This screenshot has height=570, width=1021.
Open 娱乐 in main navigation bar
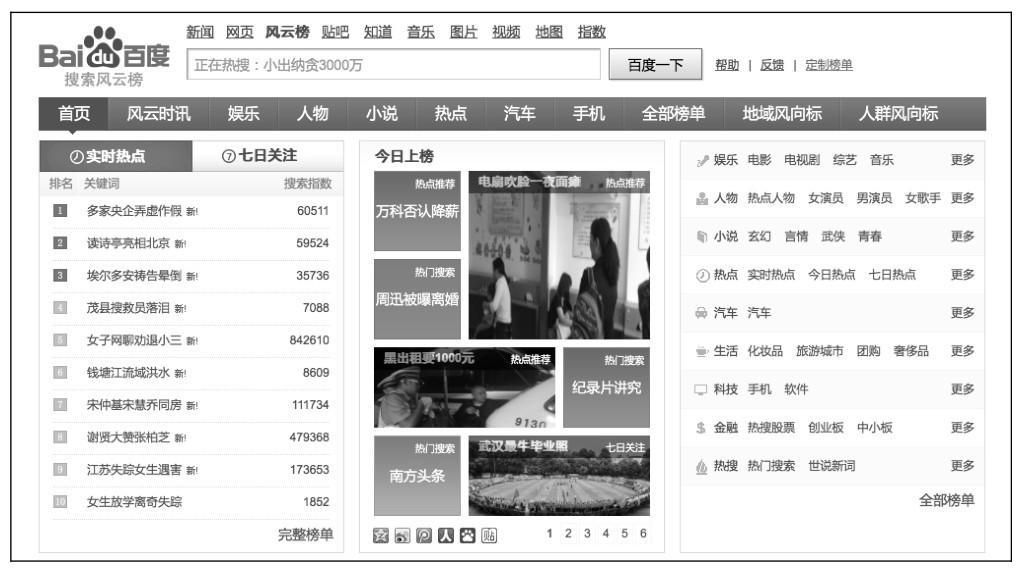pos(244,113)
